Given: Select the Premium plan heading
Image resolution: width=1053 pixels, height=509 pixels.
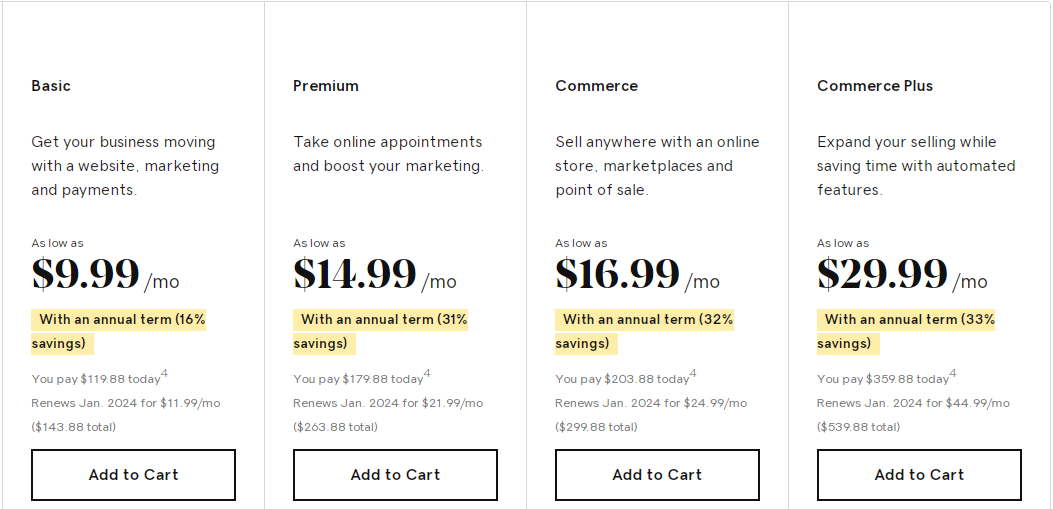Looking at the screenshot, I should [x=326, y=86].
